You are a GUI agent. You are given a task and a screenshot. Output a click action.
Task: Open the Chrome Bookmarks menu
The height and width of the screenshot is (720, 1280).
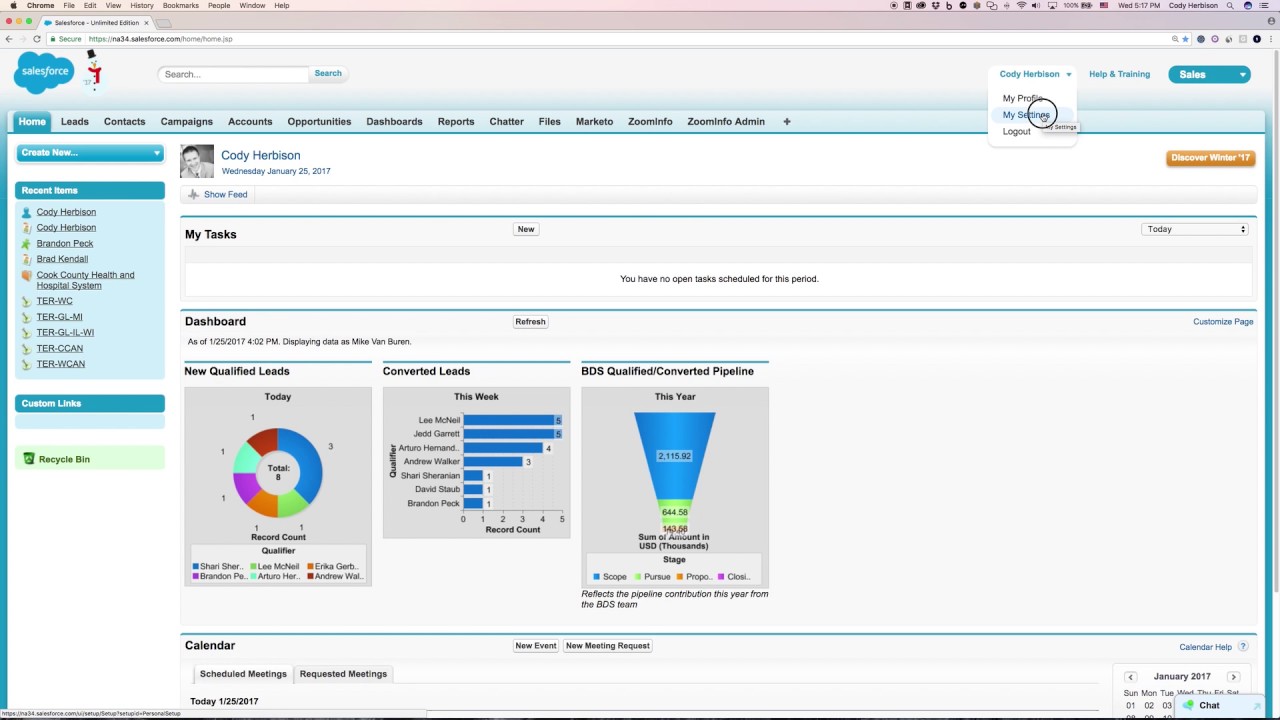pyautogui.click(x=181, y=5)
